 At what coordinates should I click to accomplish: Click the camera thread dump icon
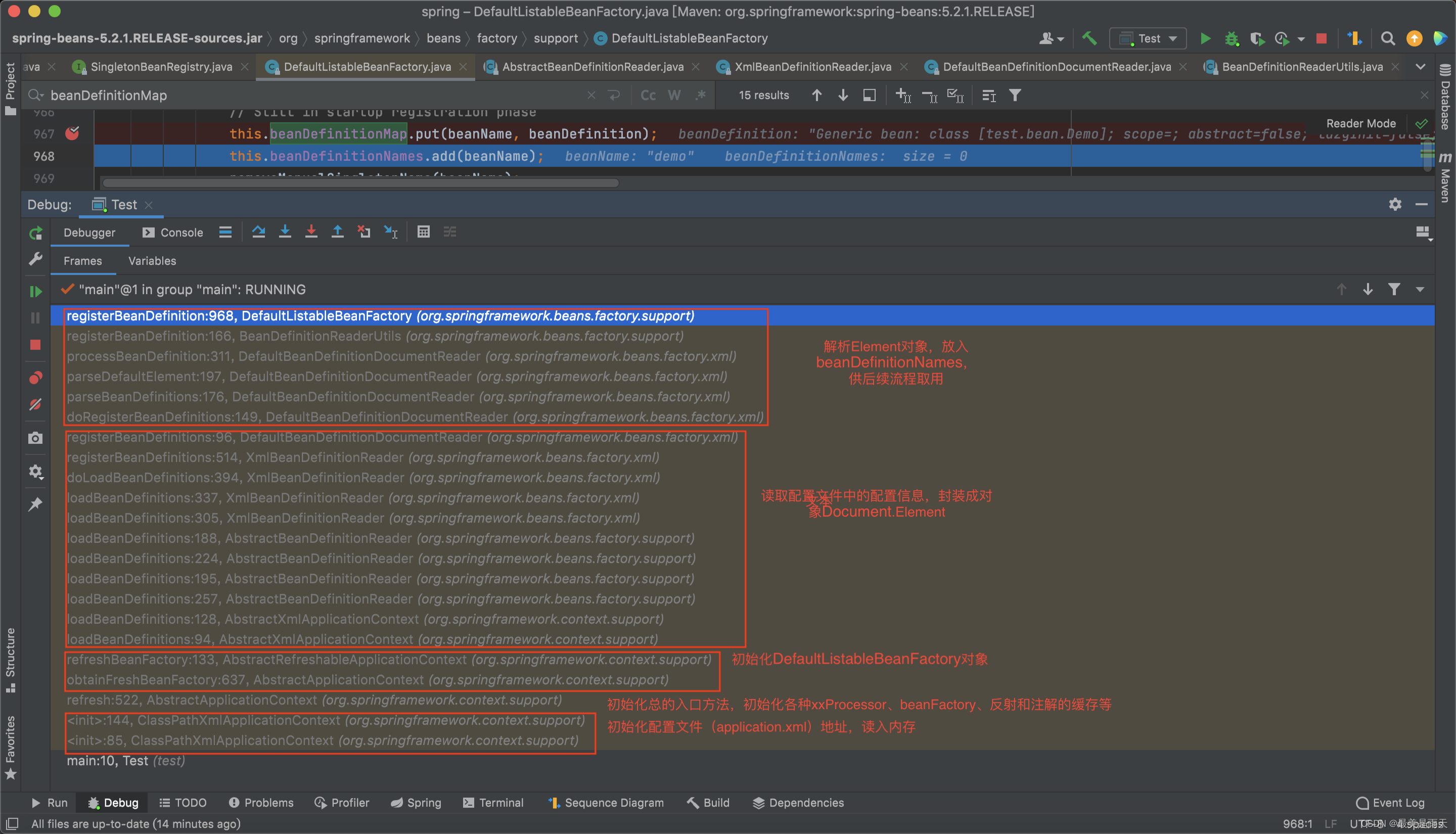[35, 438]
